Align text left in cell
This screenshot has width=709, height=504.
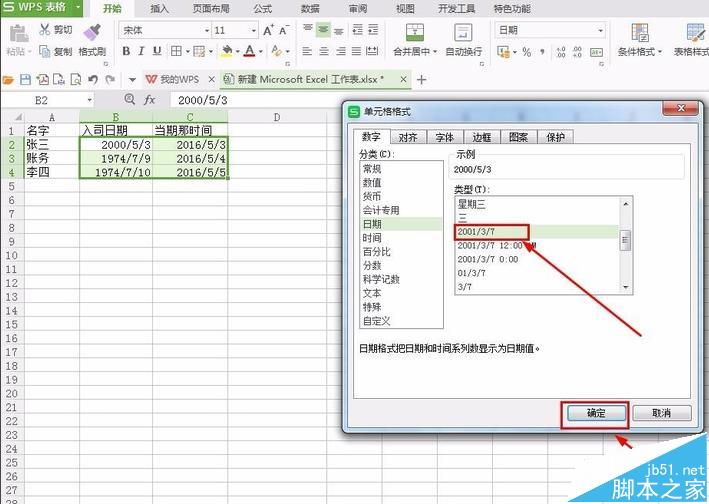tap(307, 51)
